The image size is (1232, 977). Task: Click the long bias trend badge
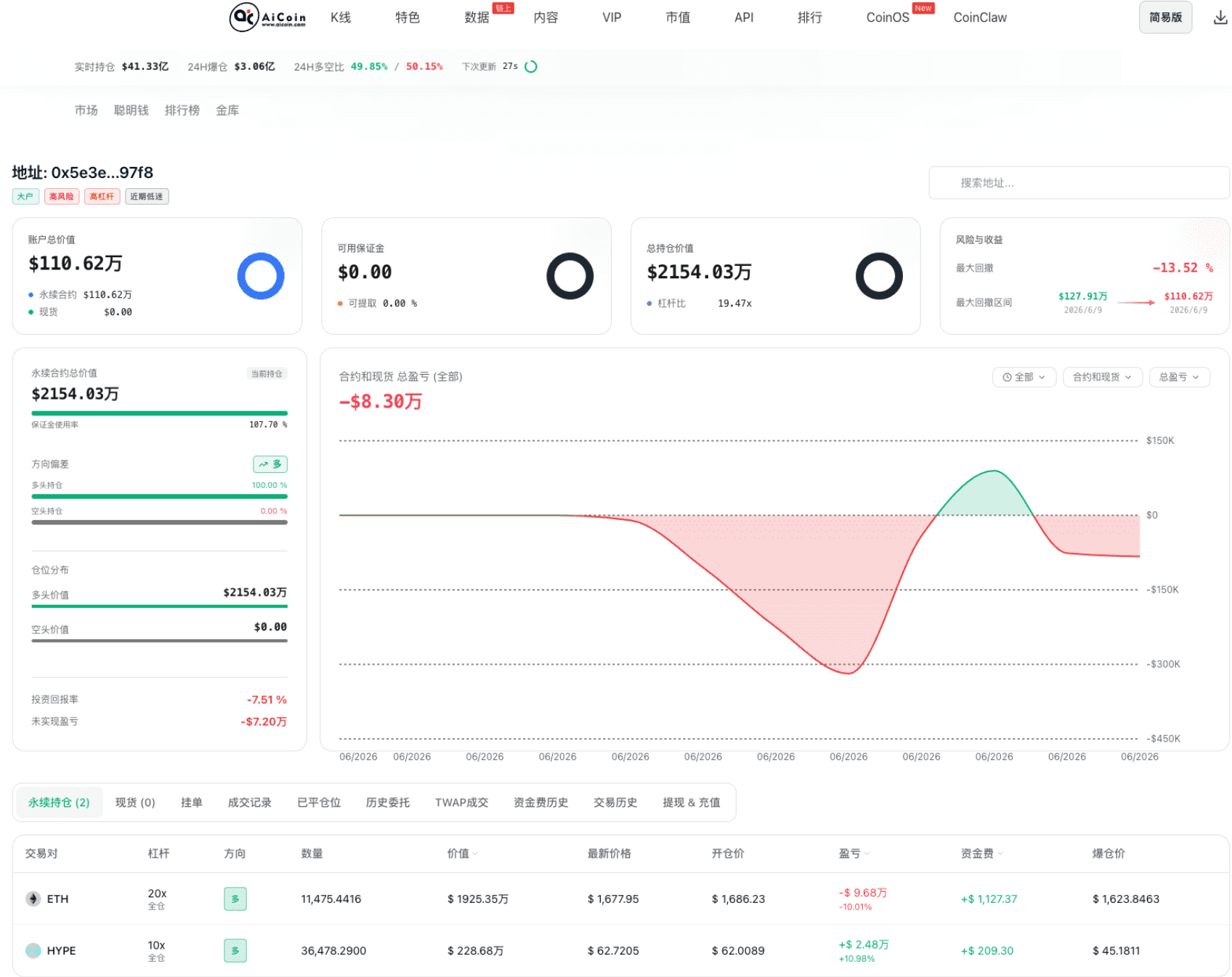tap(270, 464)
